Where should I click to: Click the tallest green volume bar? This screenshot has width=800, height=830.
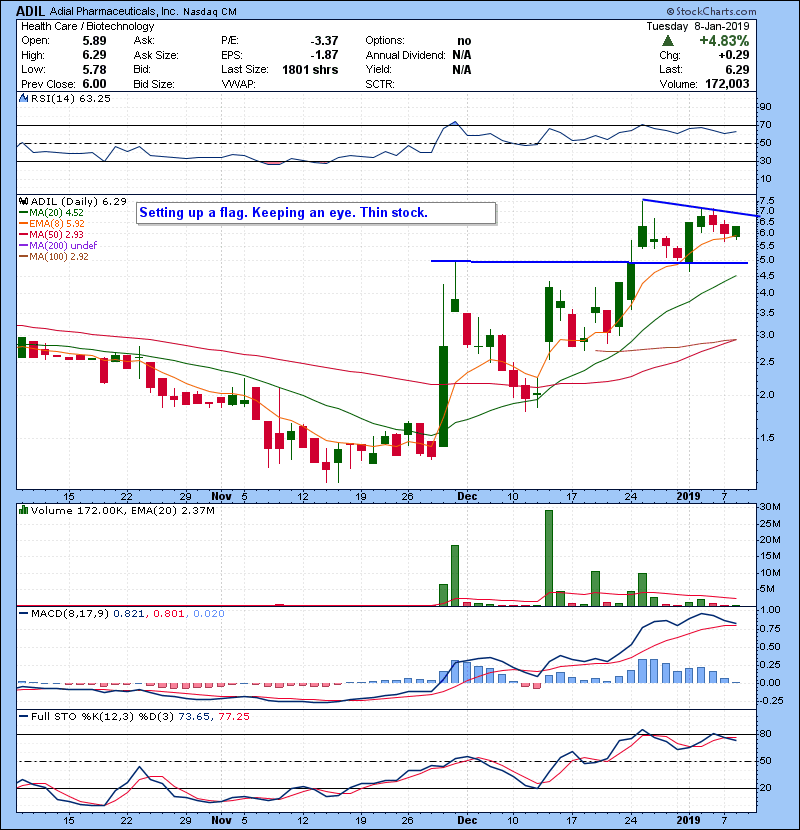point(549,558)
